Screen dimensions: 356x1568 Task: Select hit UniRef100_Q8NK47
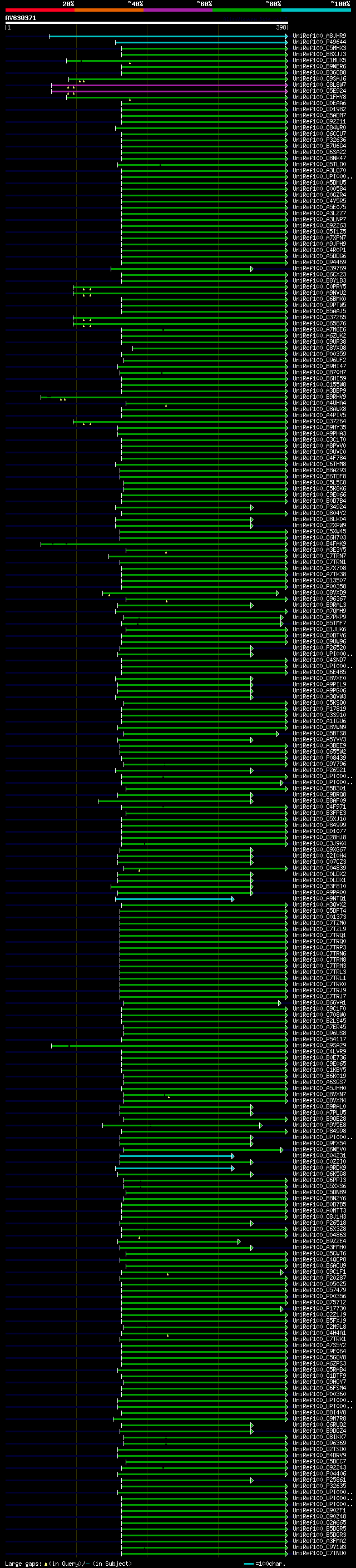pos(319,159)
